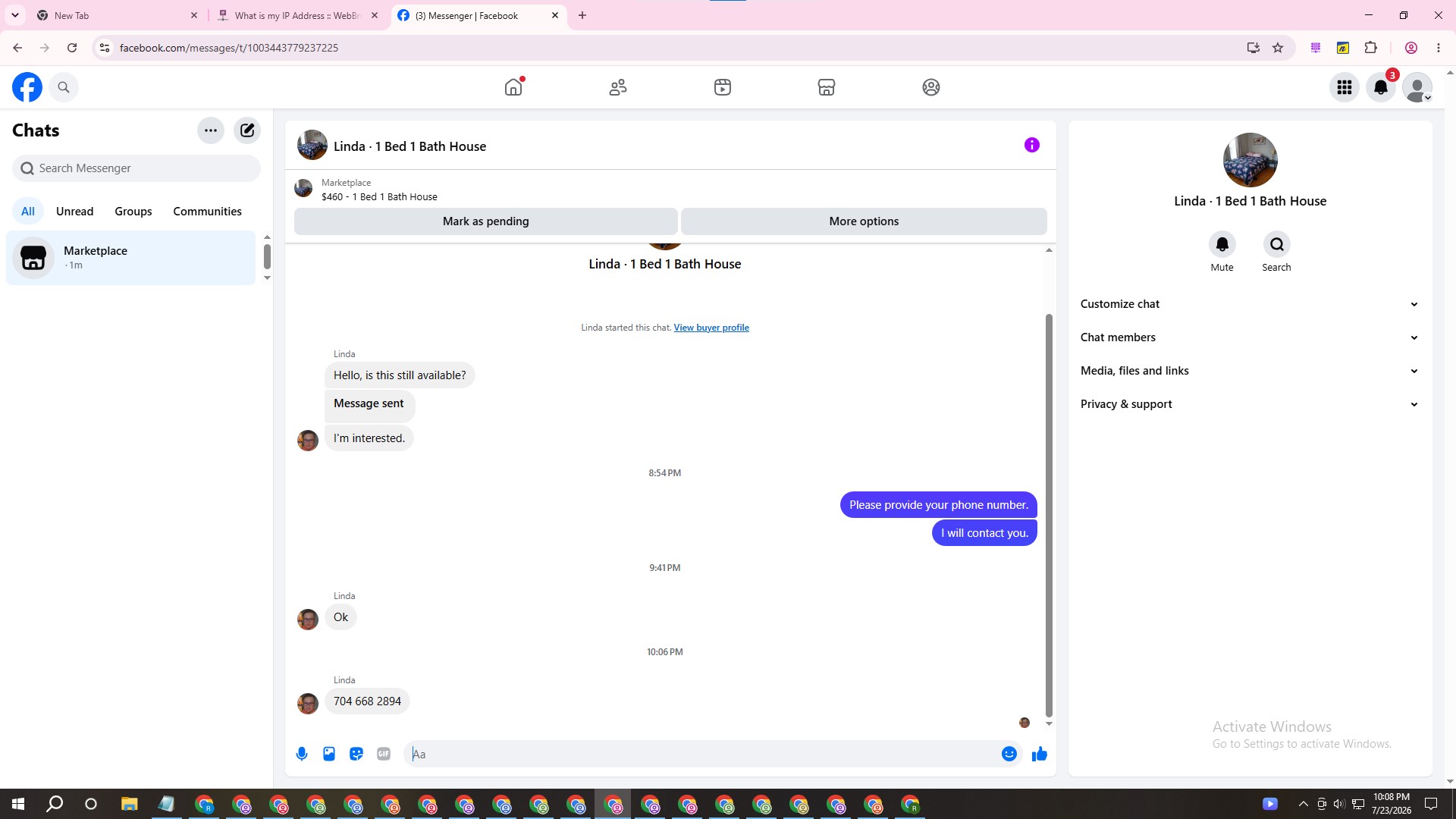This screenshot has width=1456, height=819.
Task: Click the '704 668 2894' message
Action: [x=367, y=701]
